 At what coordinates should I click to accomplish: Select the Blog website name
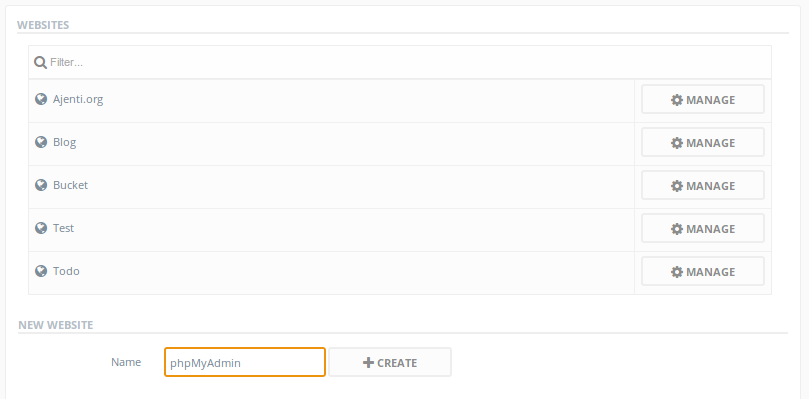pos(64,142)
